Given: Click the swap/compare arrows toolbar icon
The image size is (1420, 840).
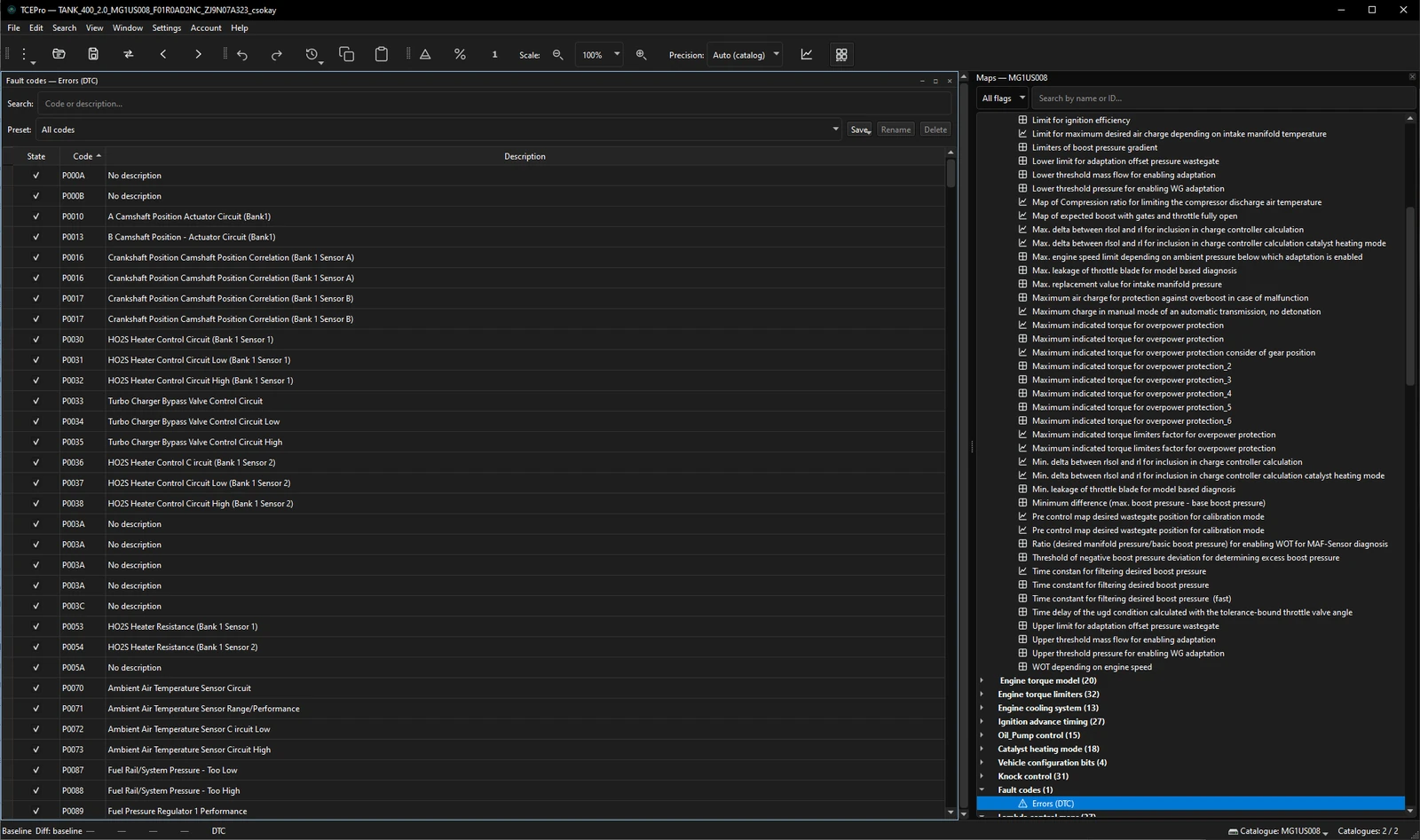Looking at the screenshot, I should 128,54.
